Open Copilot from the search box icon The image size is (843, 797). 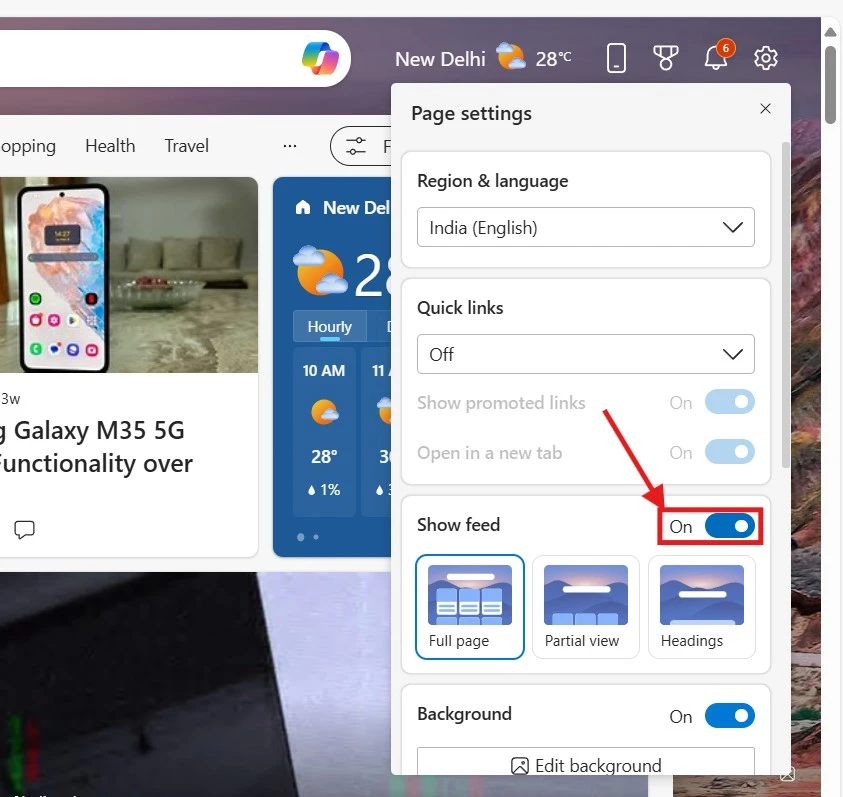(320, 59)
